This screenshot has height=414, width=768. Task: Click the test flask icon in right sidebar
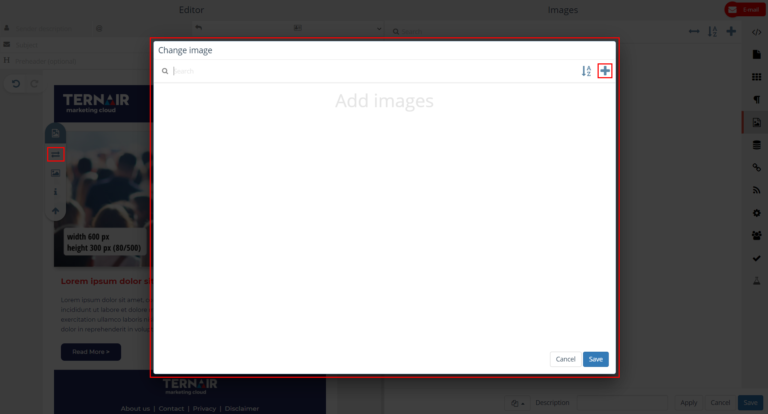(x=757, y=281)
